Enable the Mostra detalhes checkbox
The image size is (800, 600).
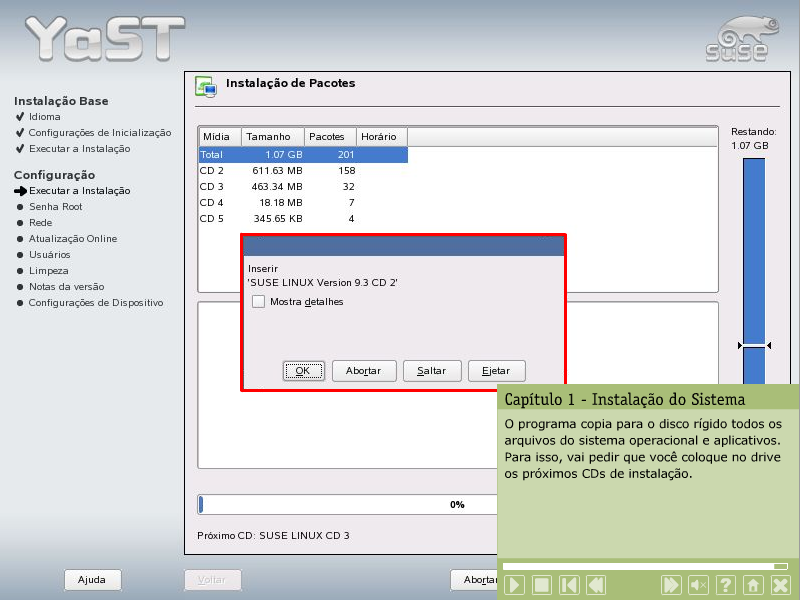click(x=258, y=301)
